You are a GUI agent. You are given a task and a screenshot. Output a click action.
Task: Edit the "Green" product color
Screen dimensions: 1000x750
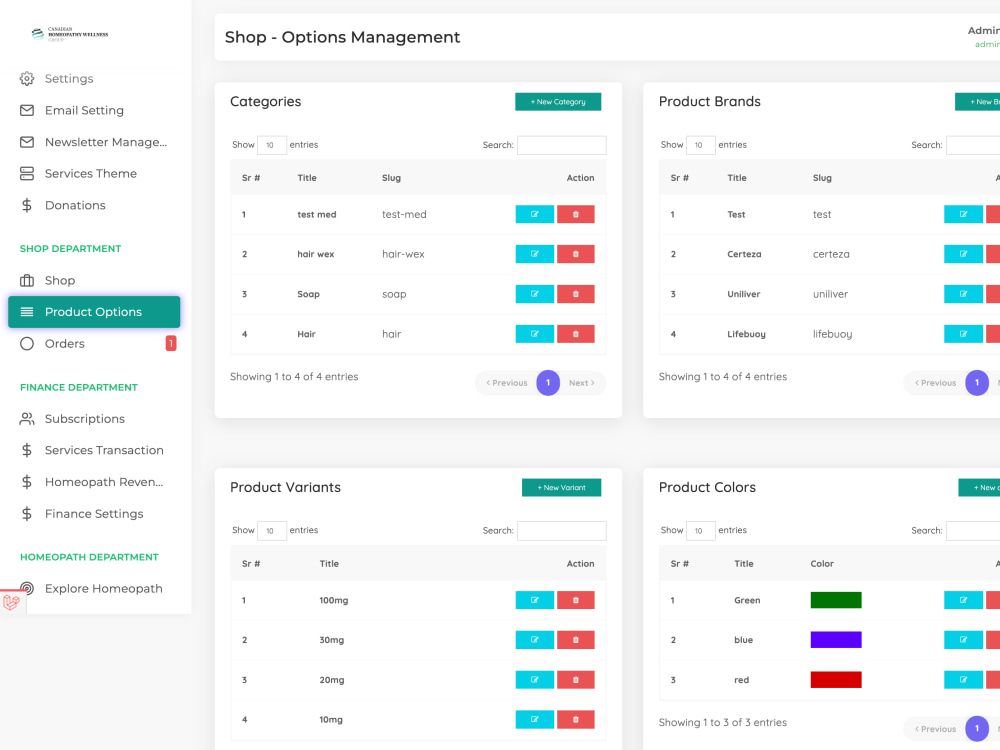962,599
